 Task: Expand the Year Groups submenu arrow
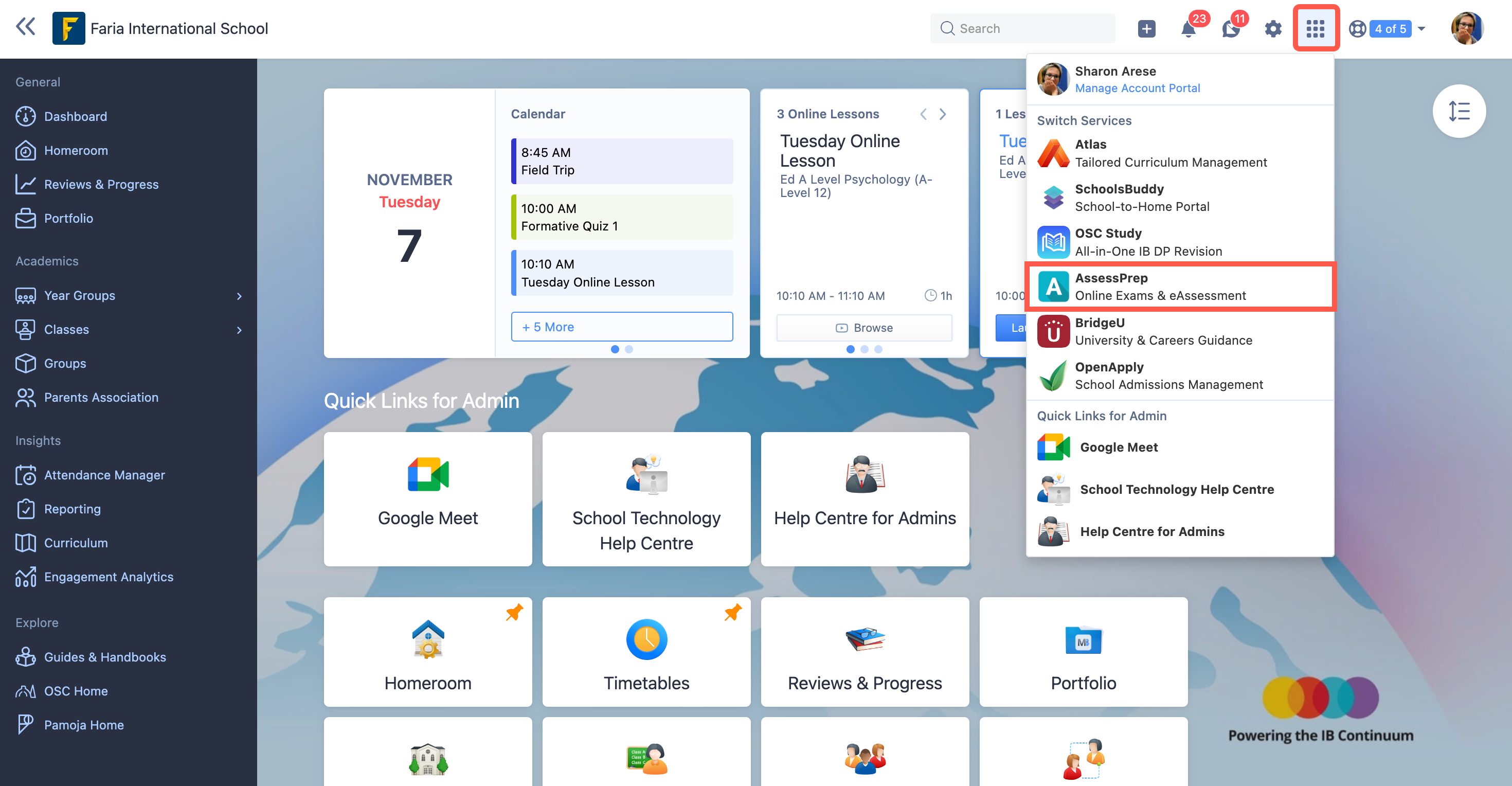pyautogui.click(x=239, y=296)
